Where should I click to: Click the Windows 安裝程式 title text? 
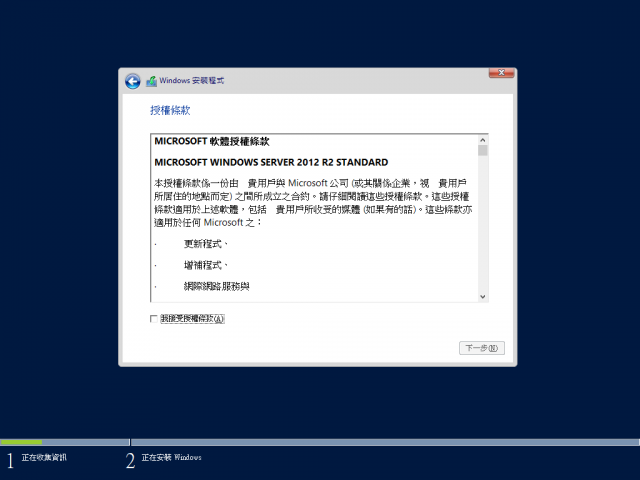point(191,80)
